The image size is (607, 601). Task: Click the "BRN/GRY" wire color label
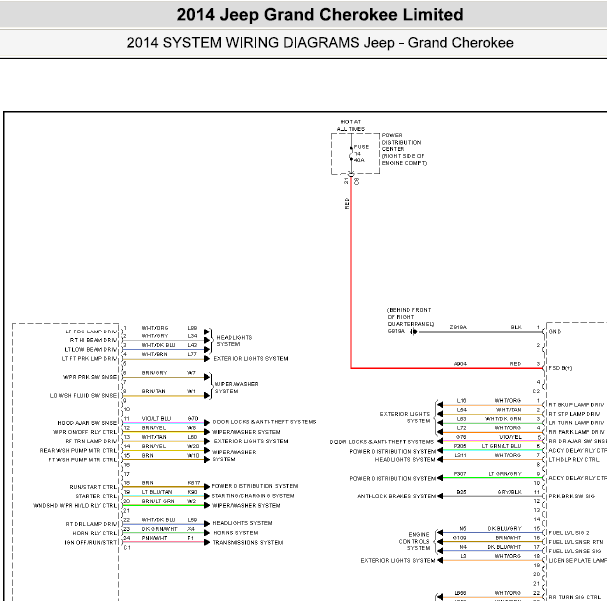coord(154,373)
